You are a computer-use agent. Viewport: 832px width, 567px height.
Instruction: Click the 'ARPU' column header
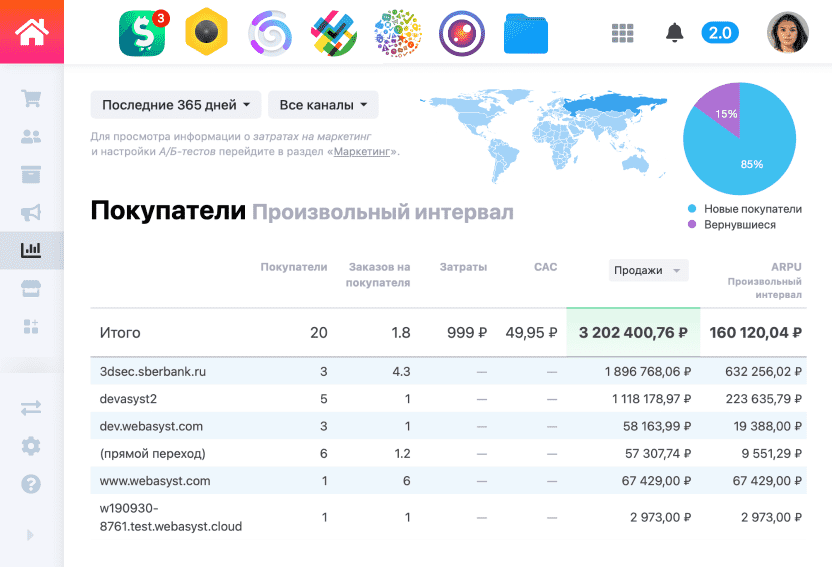[786, 267]
